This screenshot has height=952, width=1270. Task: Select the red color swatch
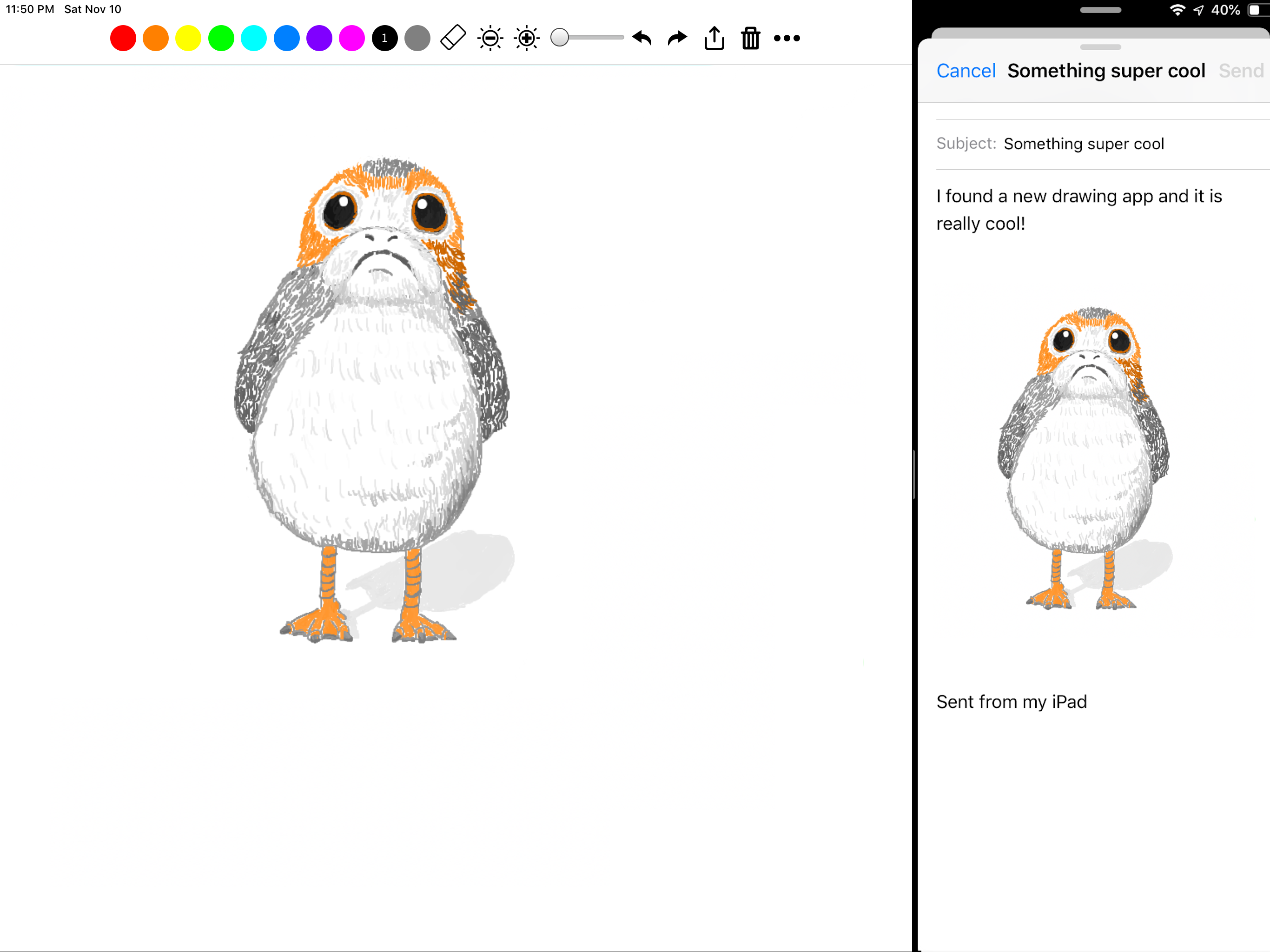point(123,39)
